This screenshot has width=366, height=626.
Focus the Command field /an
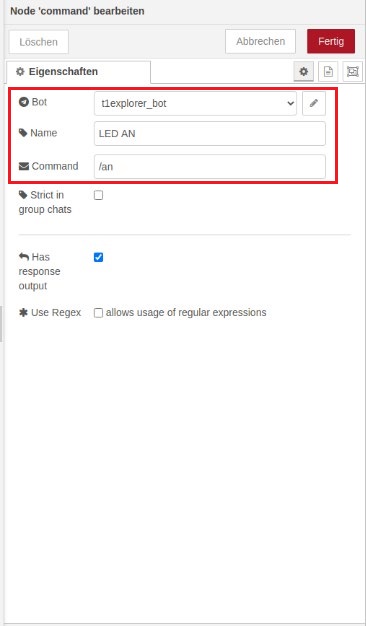[x=210, y=166]
